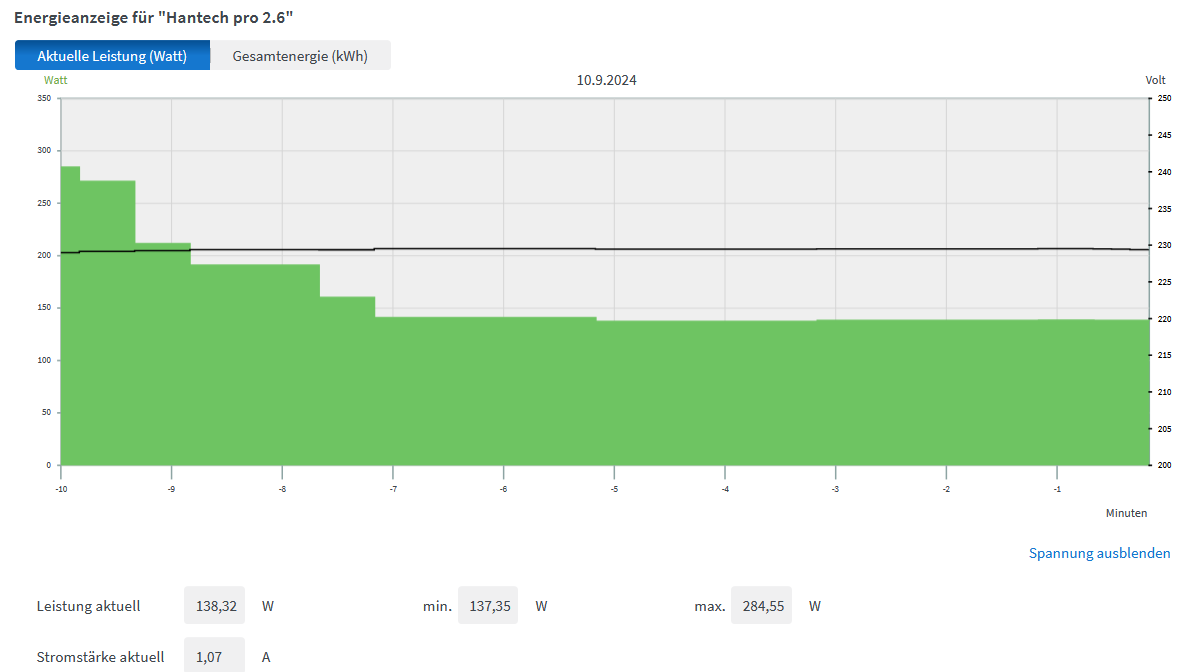Click the Volt axis label
The width and height of the screenshot is (1187, 672).
[x=1155, y=80]
